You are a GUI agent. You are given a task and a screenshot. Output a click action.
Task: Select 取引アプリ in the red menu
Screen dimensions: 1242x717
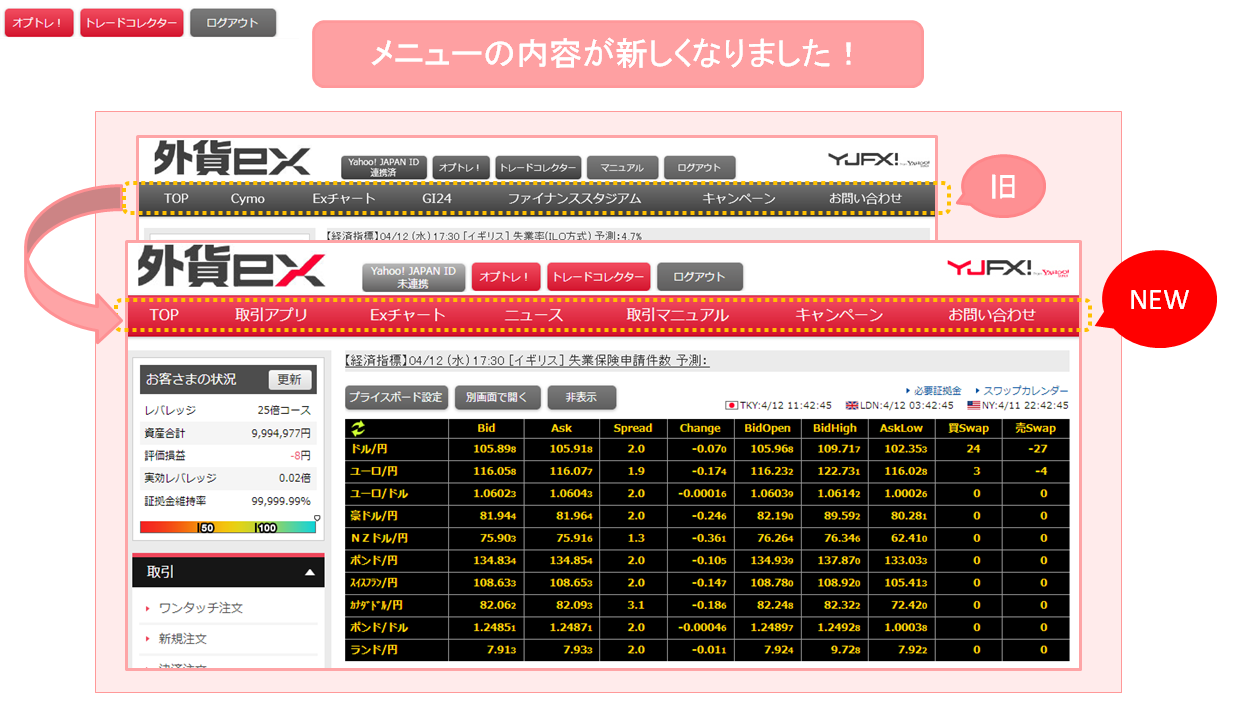[271, 315]
